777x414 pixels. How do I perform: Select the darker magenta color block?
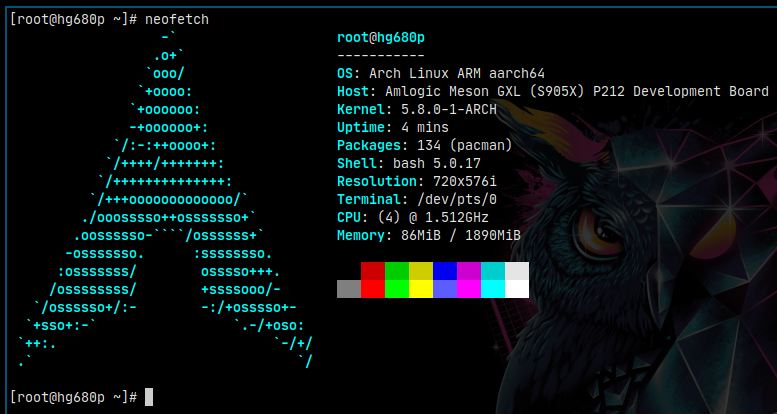(469, 271)
